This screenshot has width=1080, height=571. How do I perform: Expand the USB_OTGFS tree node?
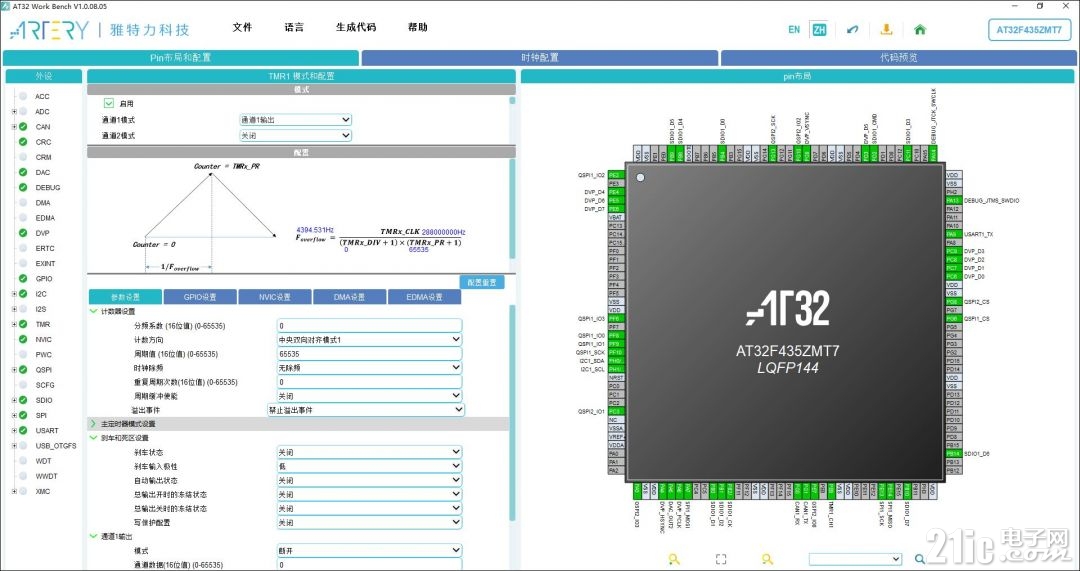[x=14, y=446]
